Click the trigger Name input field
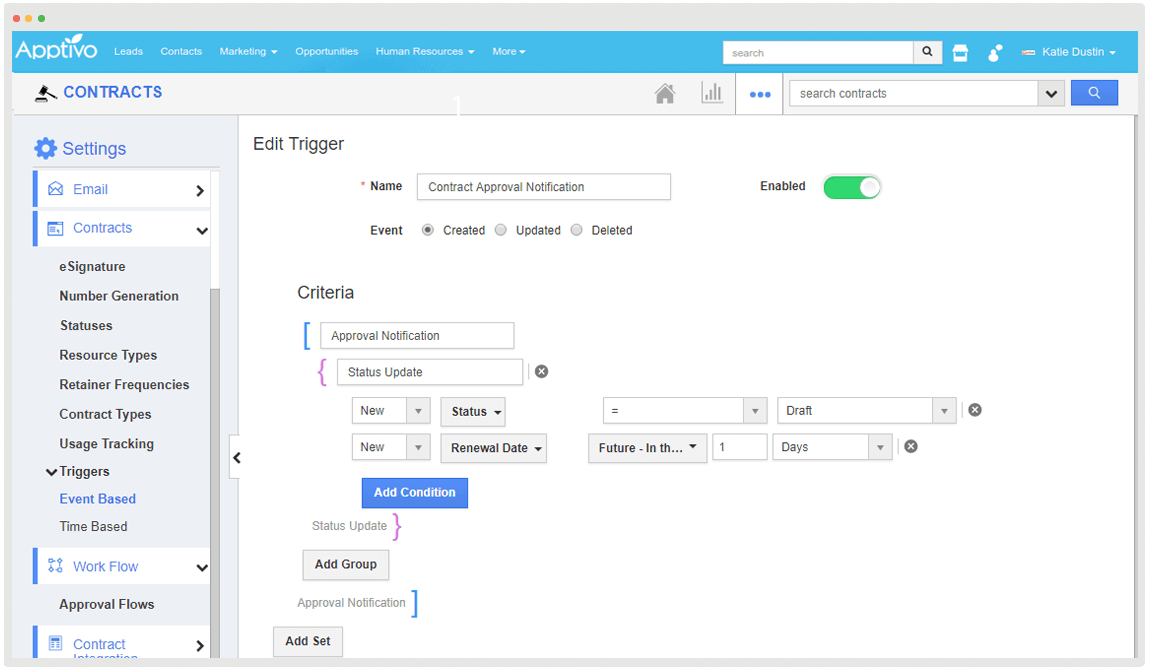Image resolution: width=1150 pixels, height=670 pixels. pos(543,187)
